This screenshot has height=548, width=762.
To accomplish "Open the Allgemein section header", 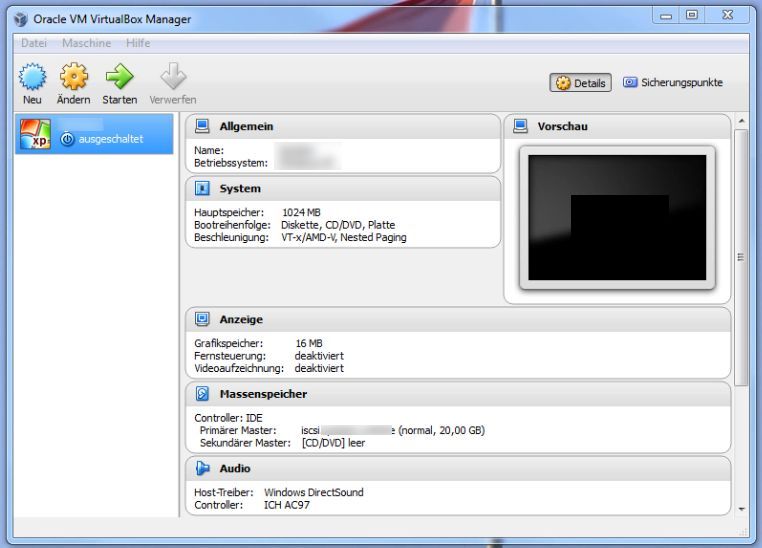I will (343, 126).
